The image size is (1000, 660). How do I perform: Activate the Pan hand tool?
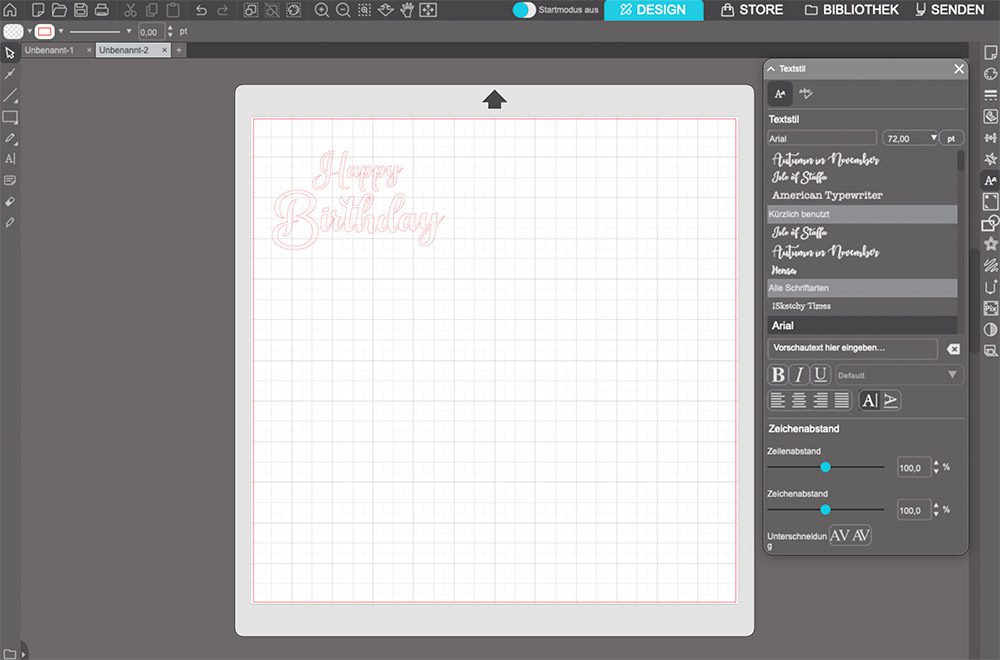click(x=406, y=10)
